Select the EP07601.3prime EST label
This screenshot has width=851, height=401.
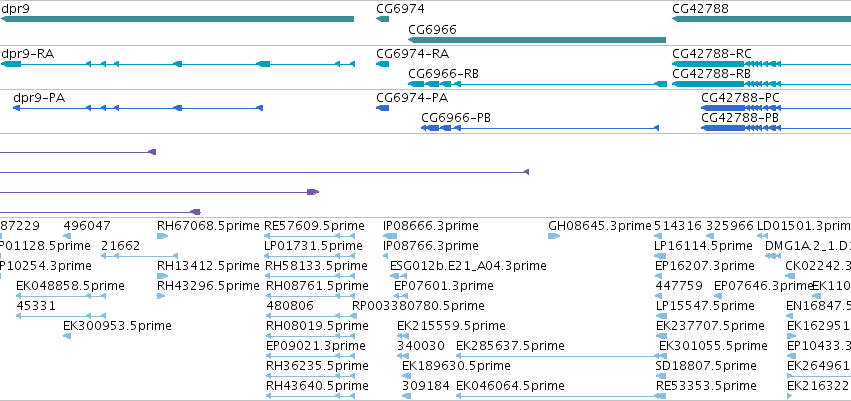[444, 286]
